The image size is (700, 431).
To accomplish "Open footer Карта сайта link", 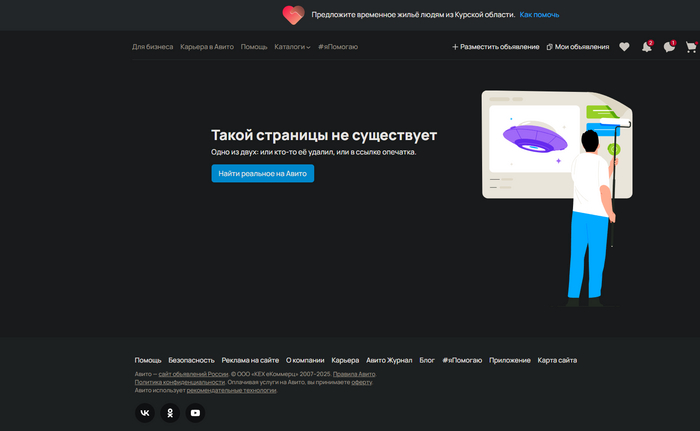I will point(557,360).
